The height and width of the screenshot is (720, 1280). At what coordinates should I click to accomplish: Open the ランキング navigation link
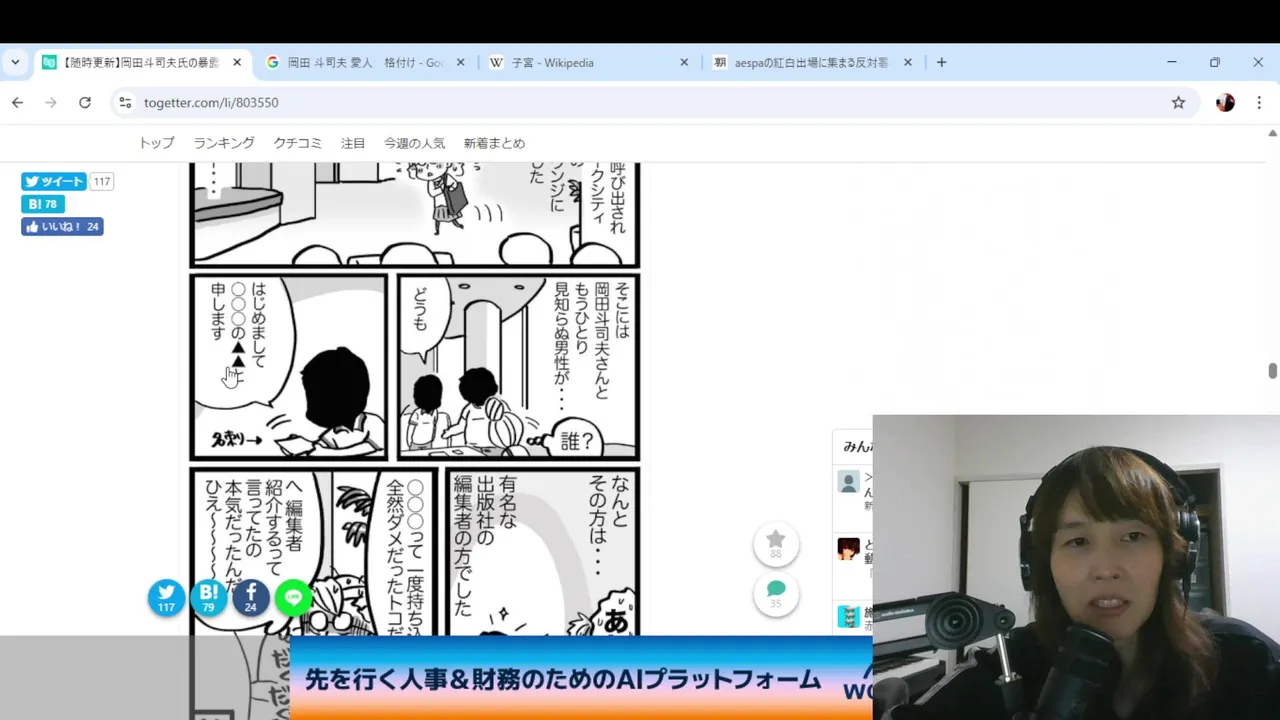[224, 143]
